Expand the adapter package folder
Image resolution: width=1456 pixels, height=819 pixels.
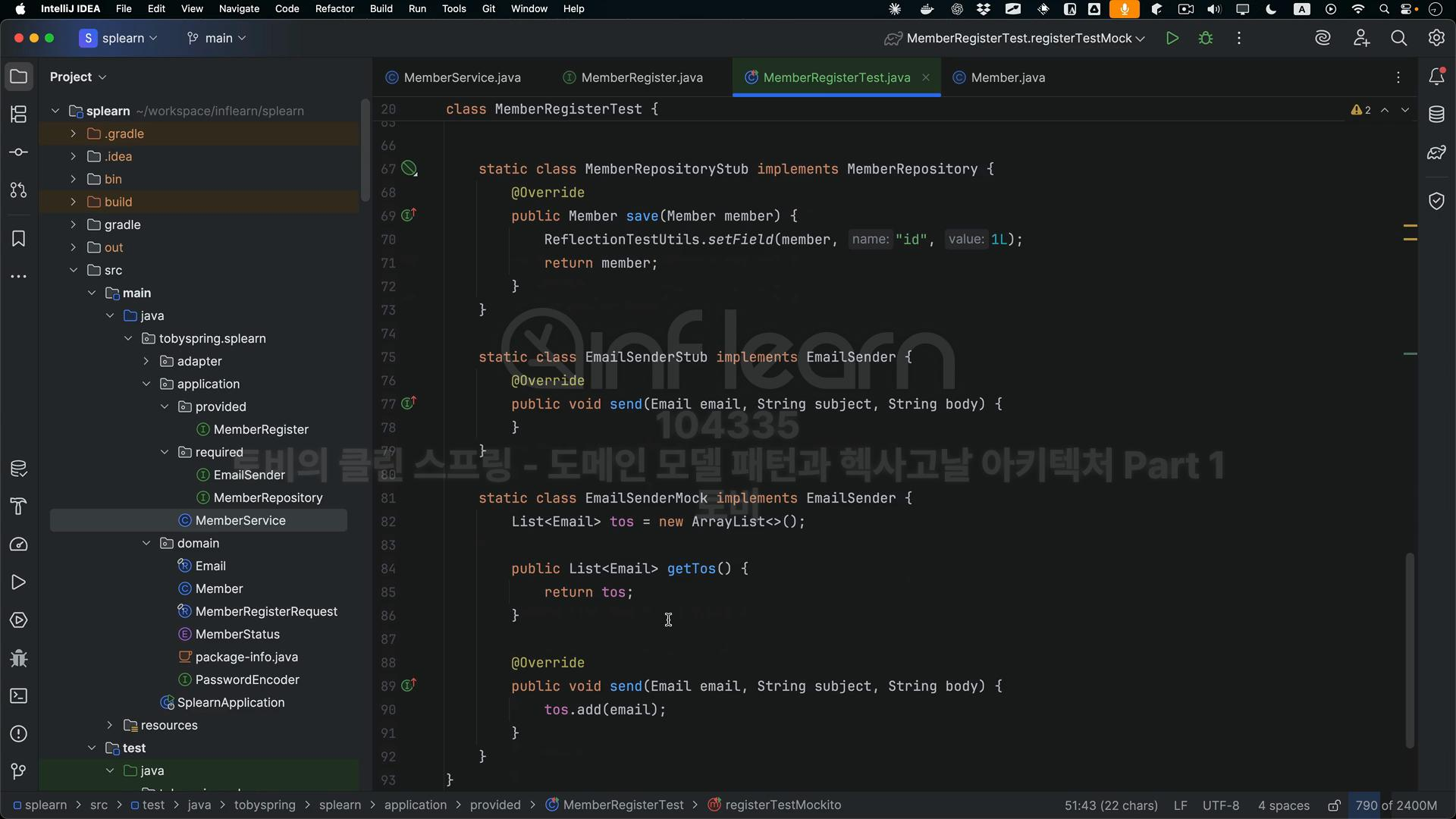click(146, 361)
